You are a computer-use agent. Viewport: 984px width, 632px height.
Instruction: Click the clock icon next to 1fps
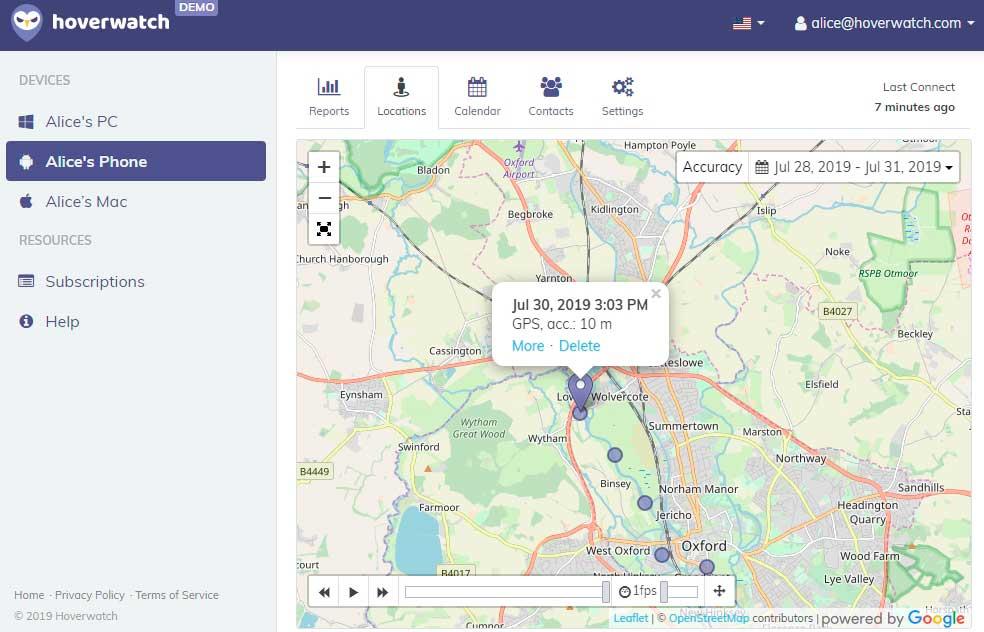coord(624,592)
